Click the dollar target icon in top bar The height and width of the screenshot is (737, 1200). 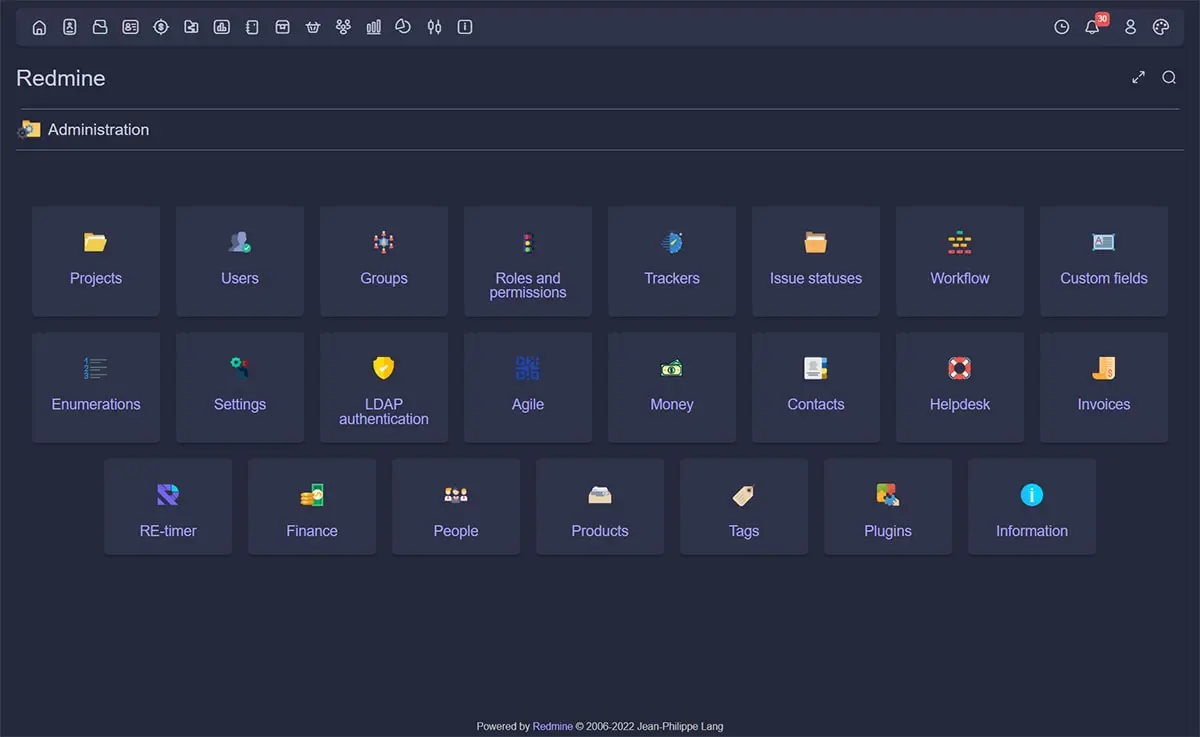click(161, 27)
